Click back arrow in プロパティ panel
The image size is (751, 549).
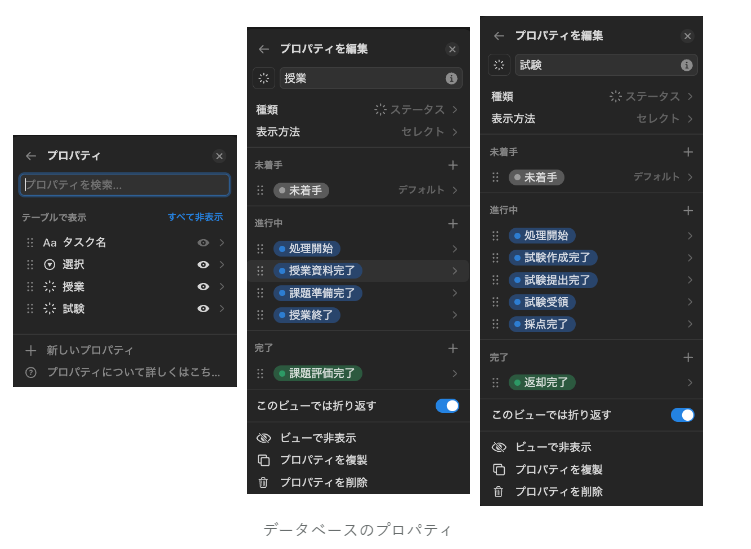(31, 156)
